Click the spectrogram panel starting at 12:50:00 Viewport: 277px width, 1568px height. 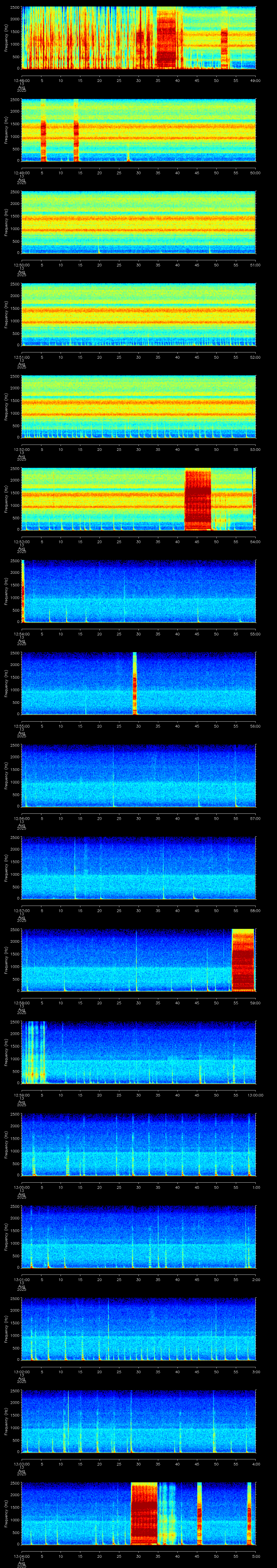(x=139, y=222)
